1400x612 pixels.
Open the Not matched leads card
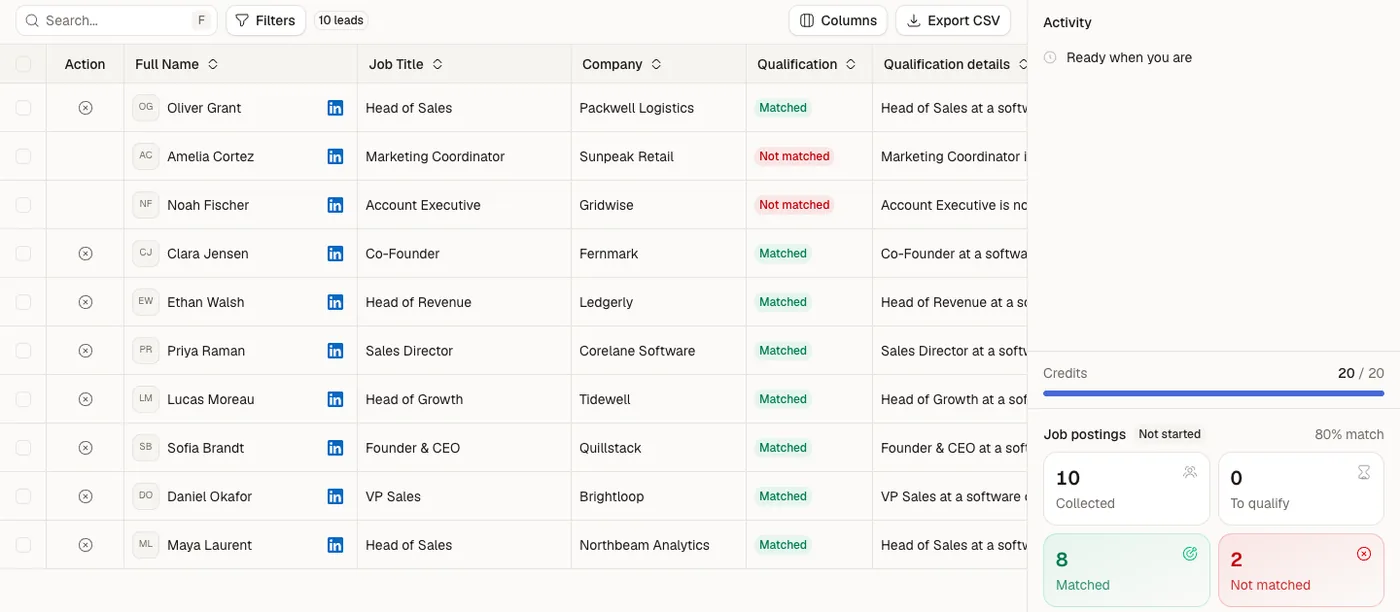[1301, 571]
